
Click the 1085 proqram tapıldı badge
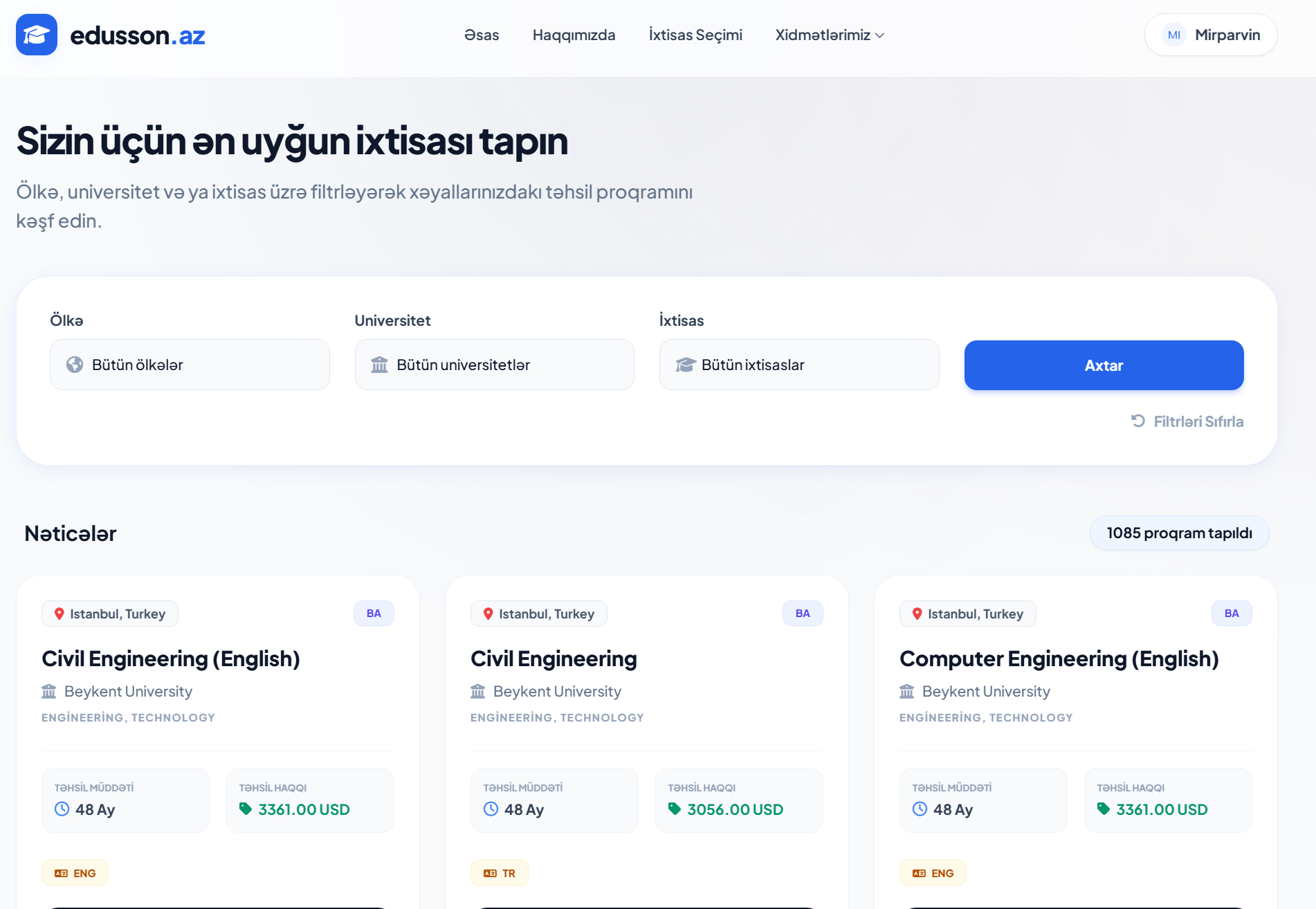point(1180,533)
